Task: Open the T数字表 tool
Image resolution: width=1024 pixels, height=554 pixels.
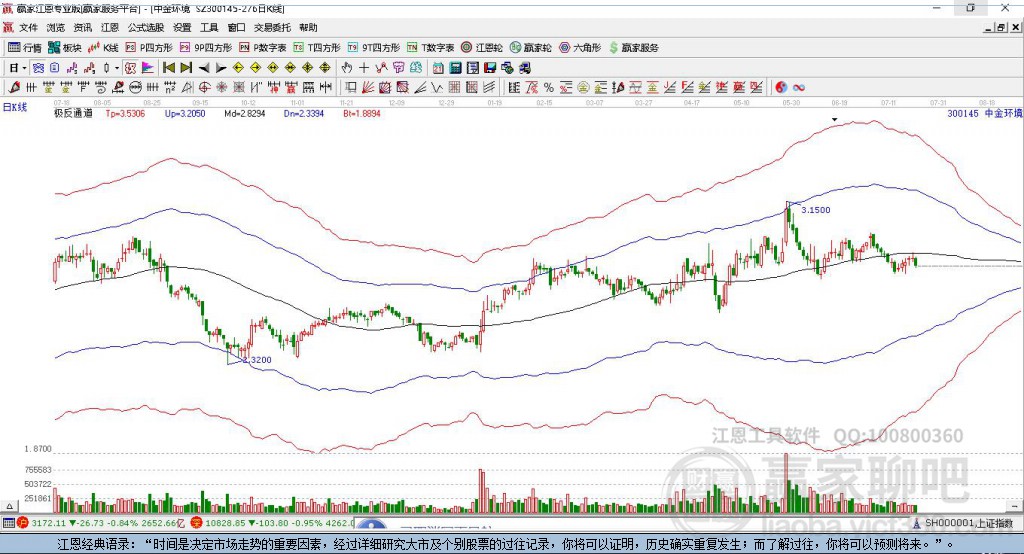Action: [x=430, y=48]
